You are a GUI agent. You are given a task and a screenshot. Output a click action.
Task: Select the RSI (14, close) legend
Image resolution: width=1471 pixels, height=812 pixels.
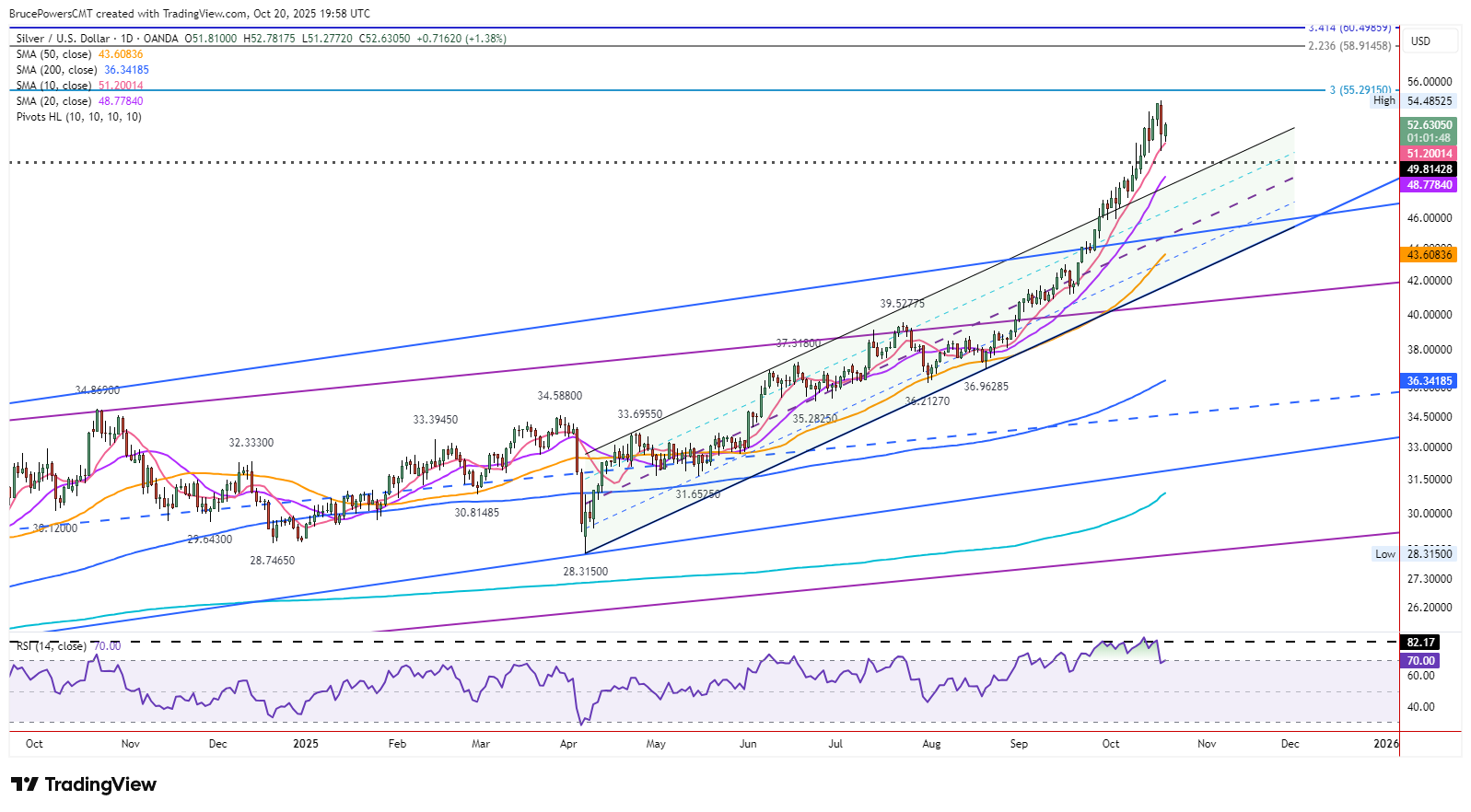tap(52, 646)
